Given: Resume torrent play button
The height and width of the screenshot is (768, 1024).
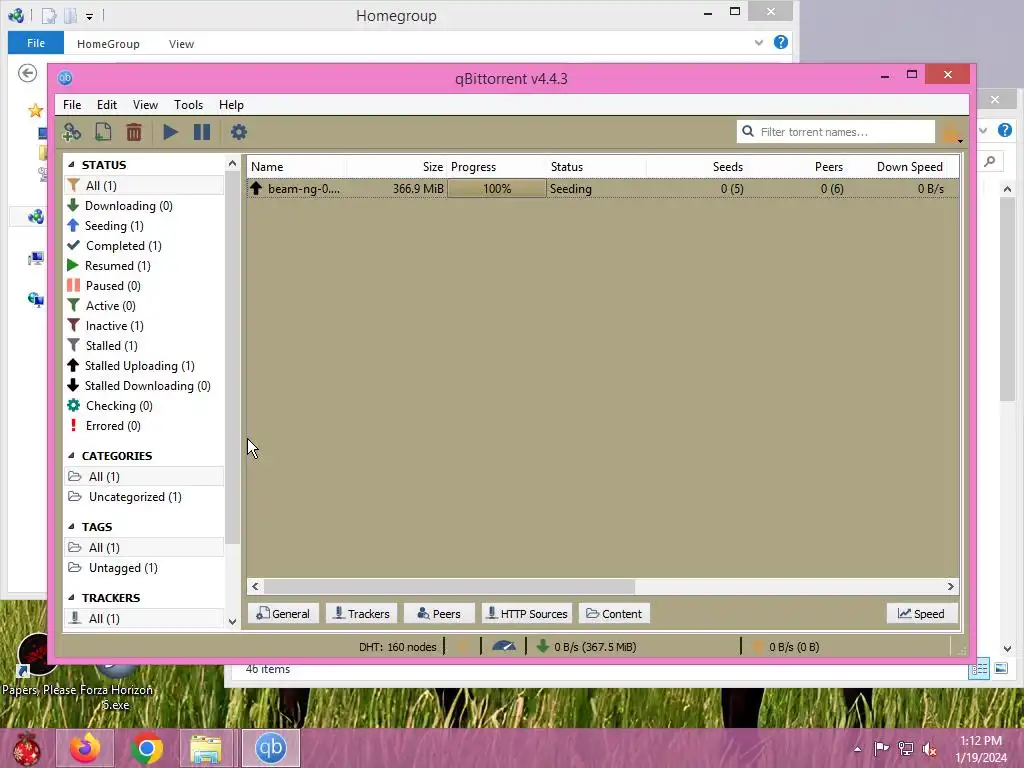Looking at the screenshot, I should point(170,132).
